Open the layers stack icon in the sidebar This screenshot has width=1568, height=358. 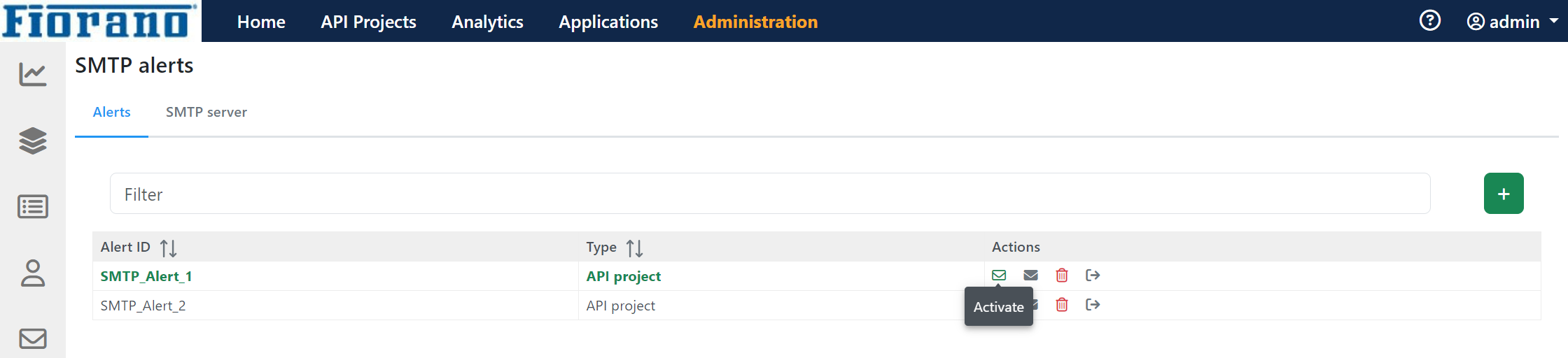tap(33, 141)
